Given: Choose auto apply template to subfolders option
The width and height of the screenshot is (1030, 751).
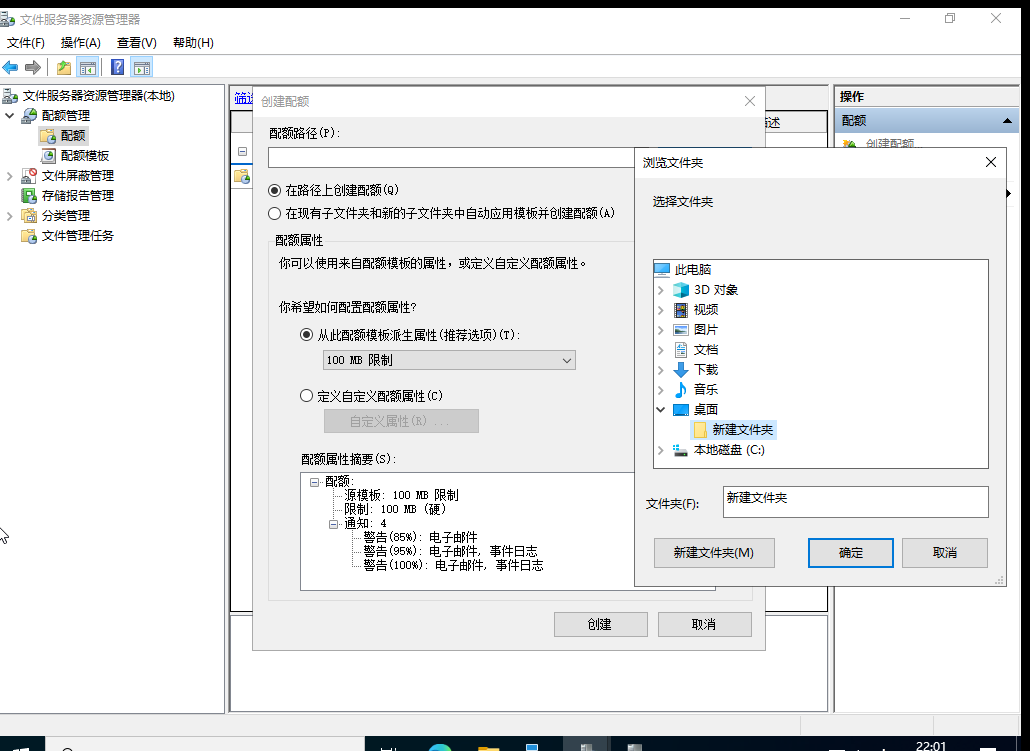Looking at the screenshot, I should click(275, 214).
